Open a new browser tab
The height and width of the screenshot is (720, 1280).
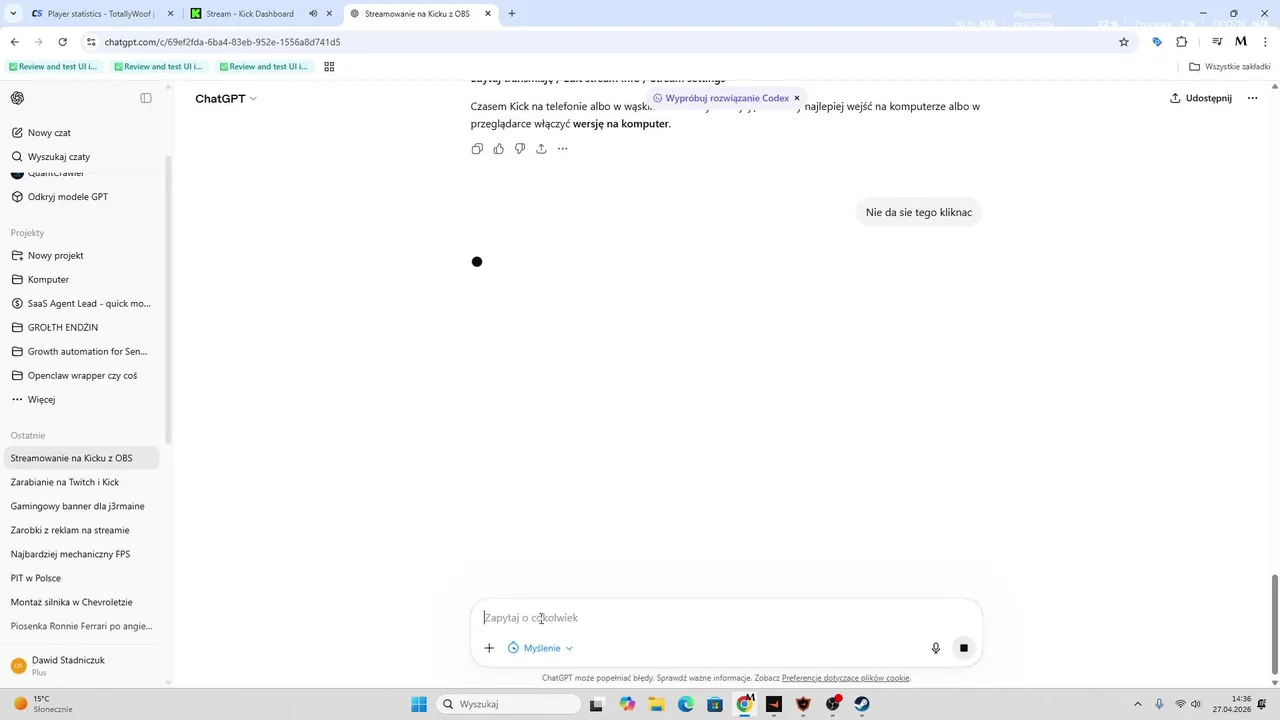tap(512, 14)
